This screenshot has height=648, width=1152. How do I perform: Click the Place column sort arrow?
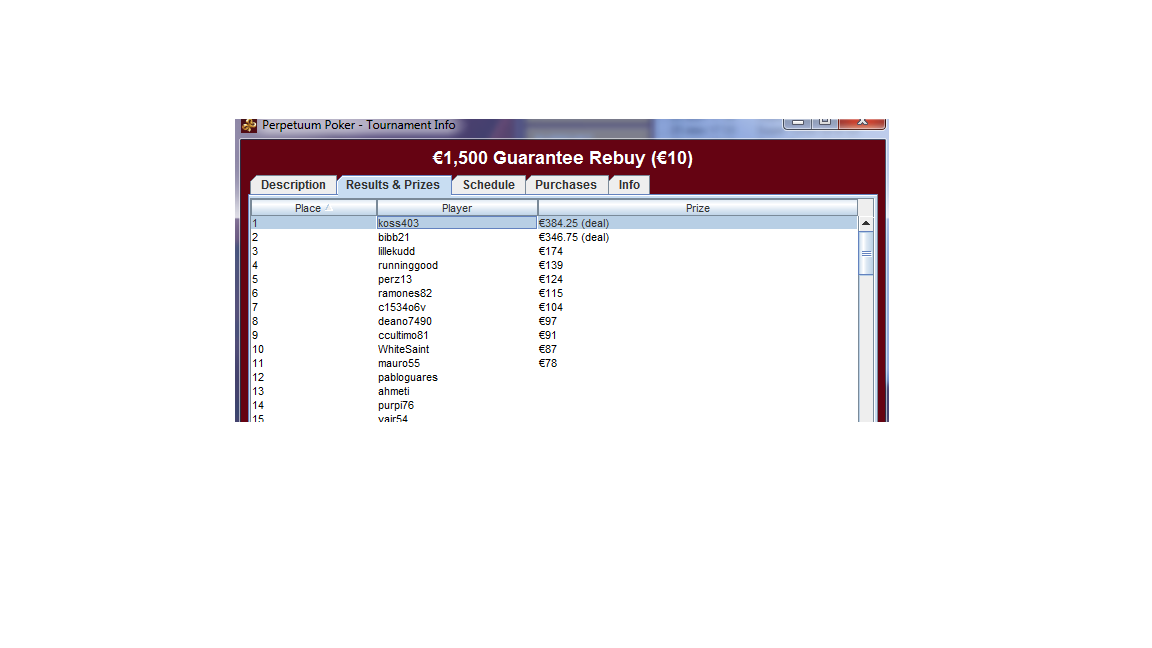tap(327, 208)
